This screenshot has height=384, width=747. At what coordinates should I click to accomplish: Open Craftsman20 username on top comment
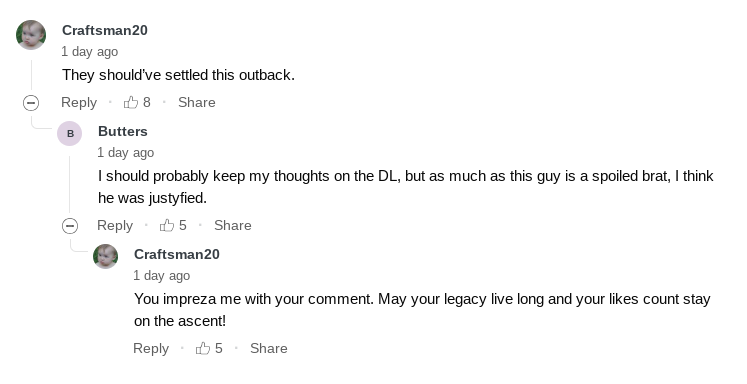click(x=105, y=30)
